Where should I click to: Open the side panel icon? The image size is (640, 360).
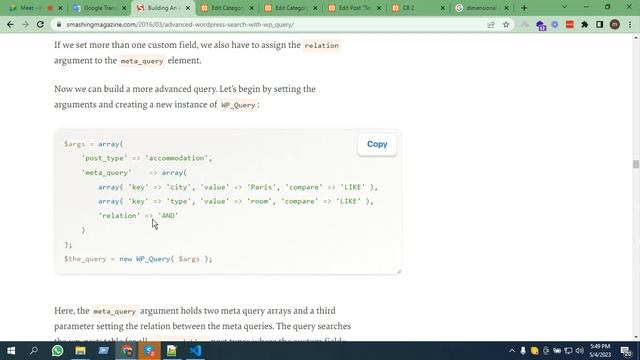[600, 24]
